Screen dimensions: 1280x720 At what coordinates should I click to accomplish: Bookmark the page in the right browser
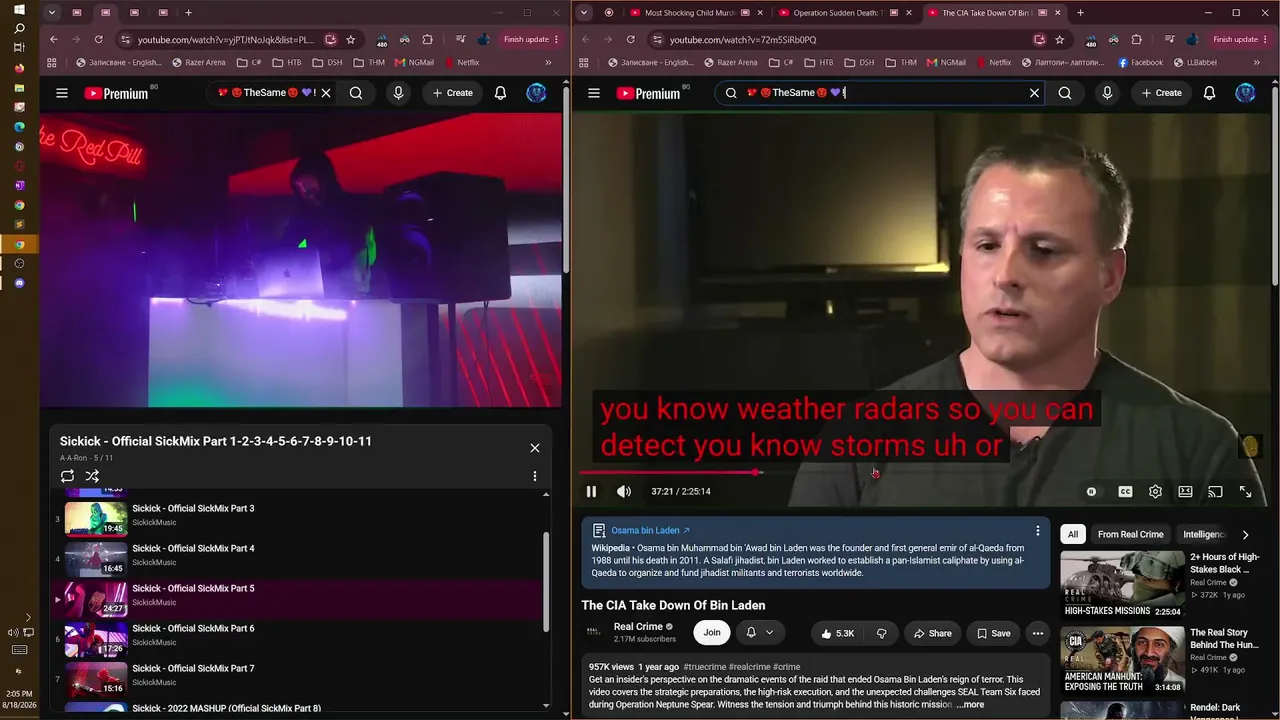coord(1060,40)
